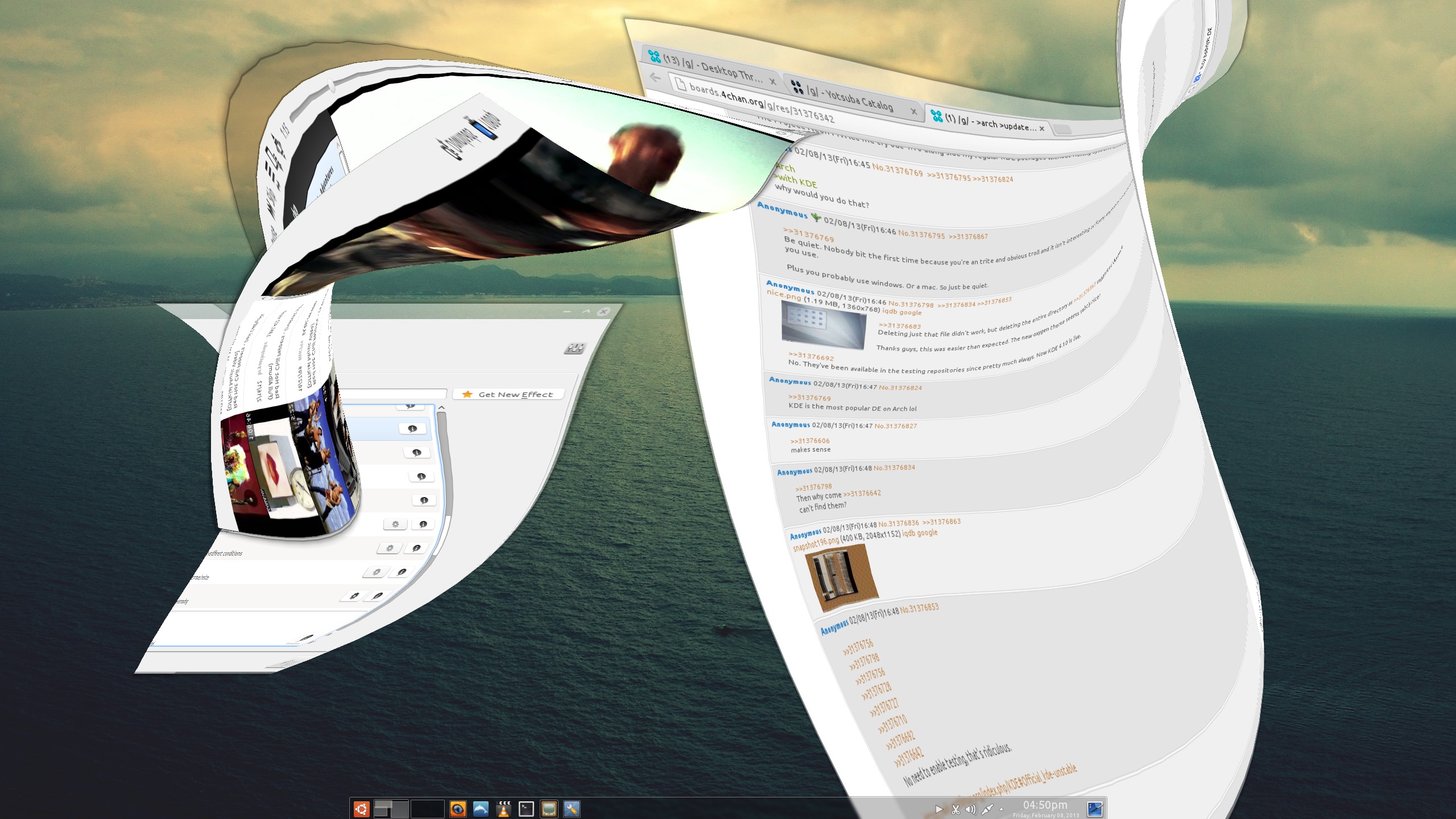Open the terminal icon in the taskbar

click(x=526, y=808)
